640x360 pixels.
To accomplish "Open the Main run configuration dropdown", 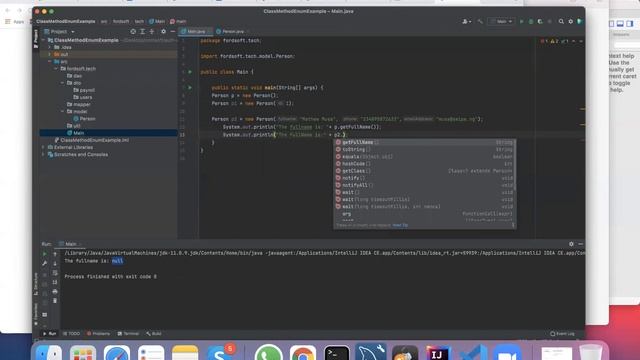I will click(x=501, y=21).
